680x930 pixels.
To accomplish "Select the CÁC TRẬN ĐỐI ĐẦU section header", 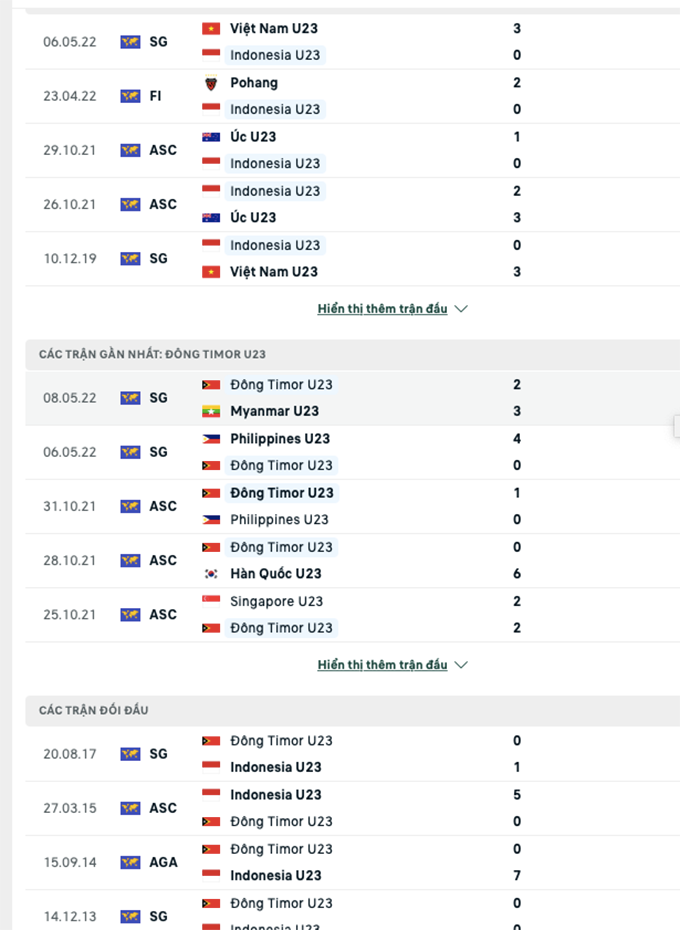I will (x=93, y=709).
